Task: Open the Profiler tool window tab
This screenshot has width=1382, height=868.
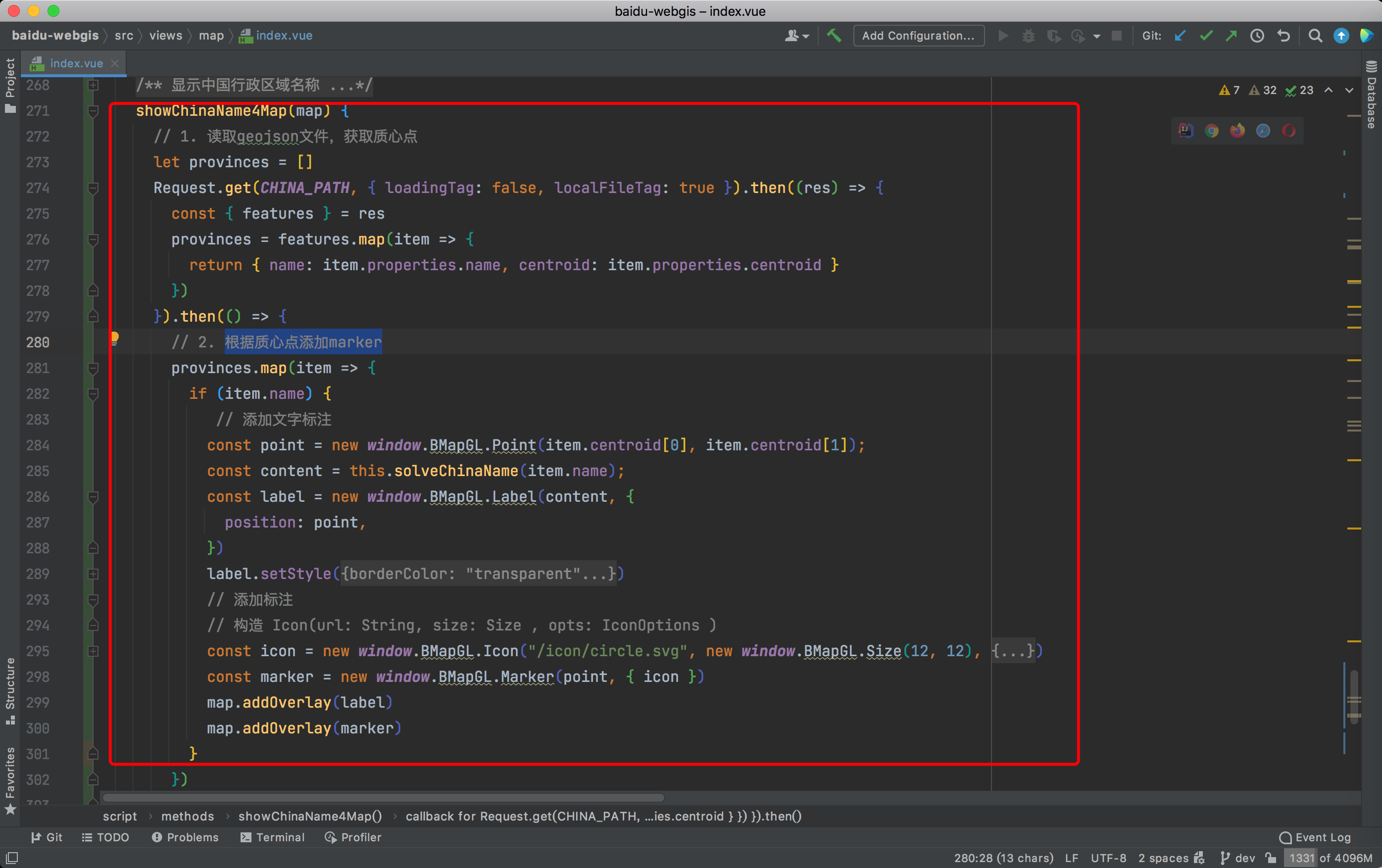Action: 353,837
